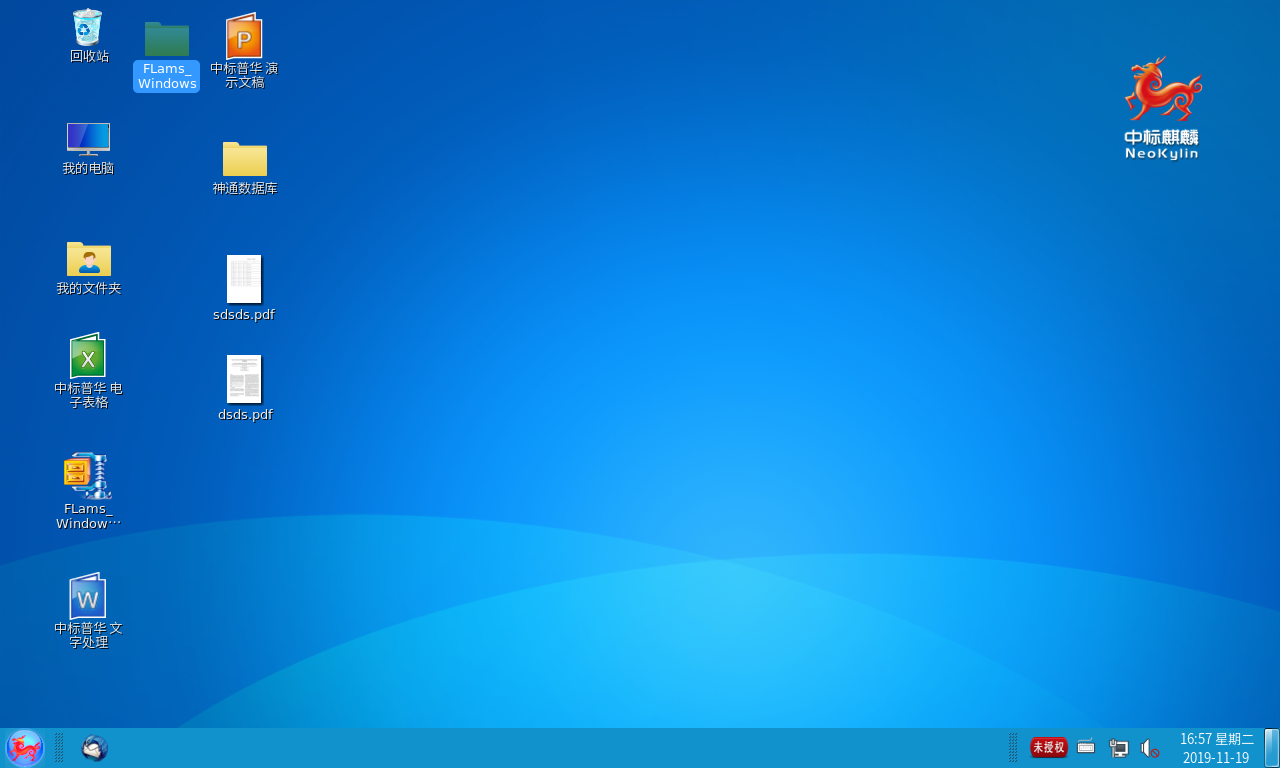Click the taskbar grip handle beside start button

tap(59, 748)
